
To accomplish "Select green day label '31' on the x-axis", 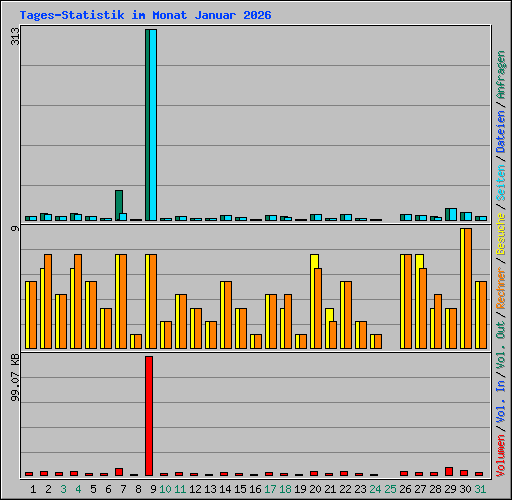I will [480, 489].
